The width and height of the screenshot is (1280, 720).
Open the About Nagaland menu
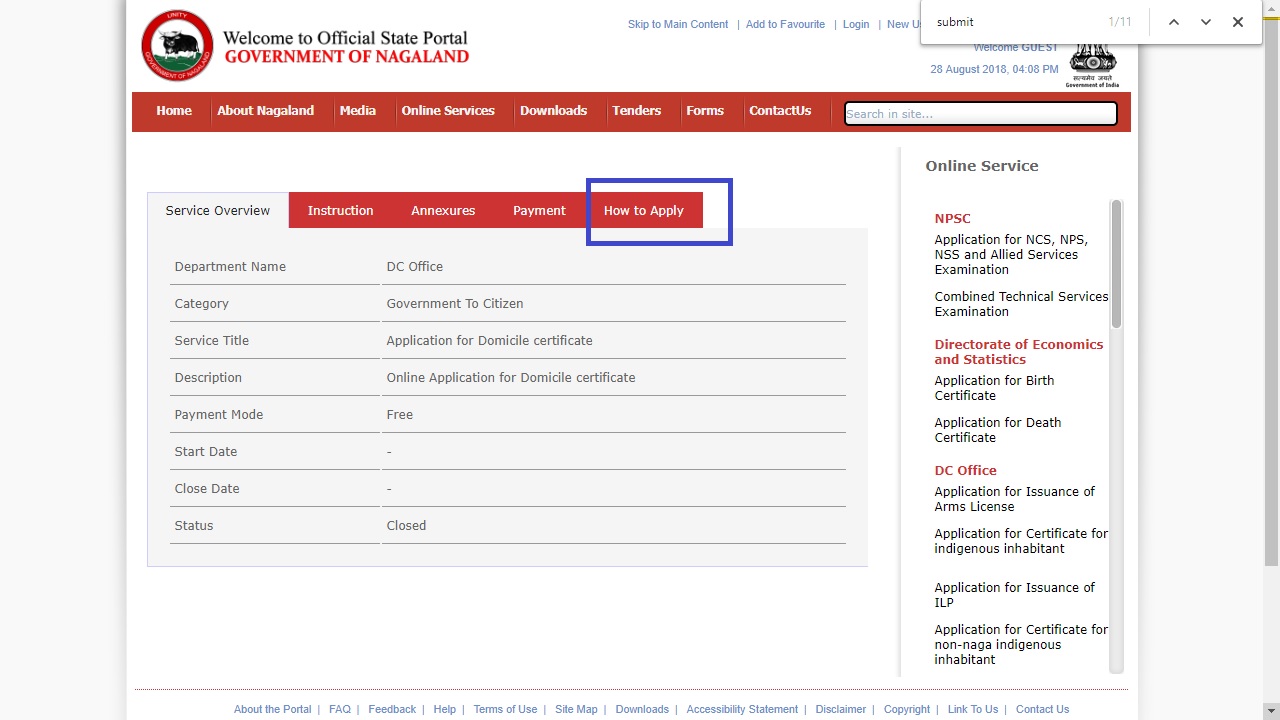265,111
